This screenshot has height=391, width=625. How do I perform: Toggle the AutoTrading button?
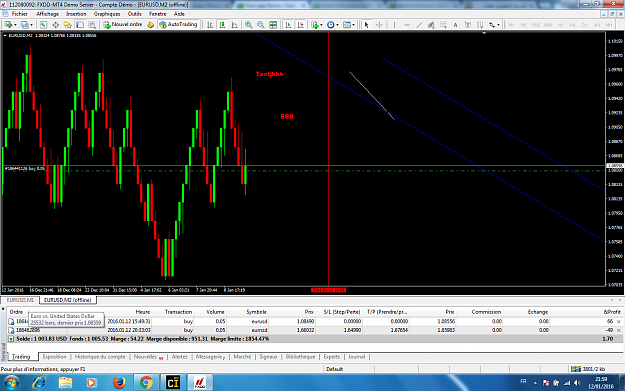pyautogui.click(x=178, y=25)
